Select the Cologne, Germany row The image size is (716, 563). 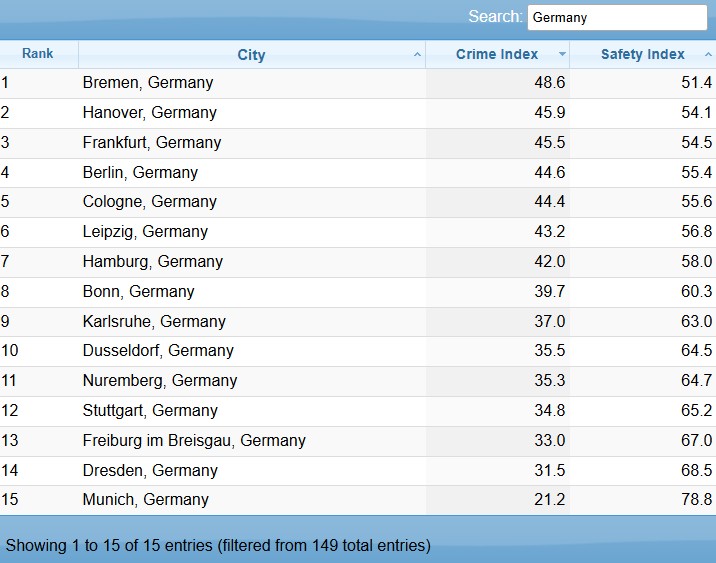[x=358, y=202]
